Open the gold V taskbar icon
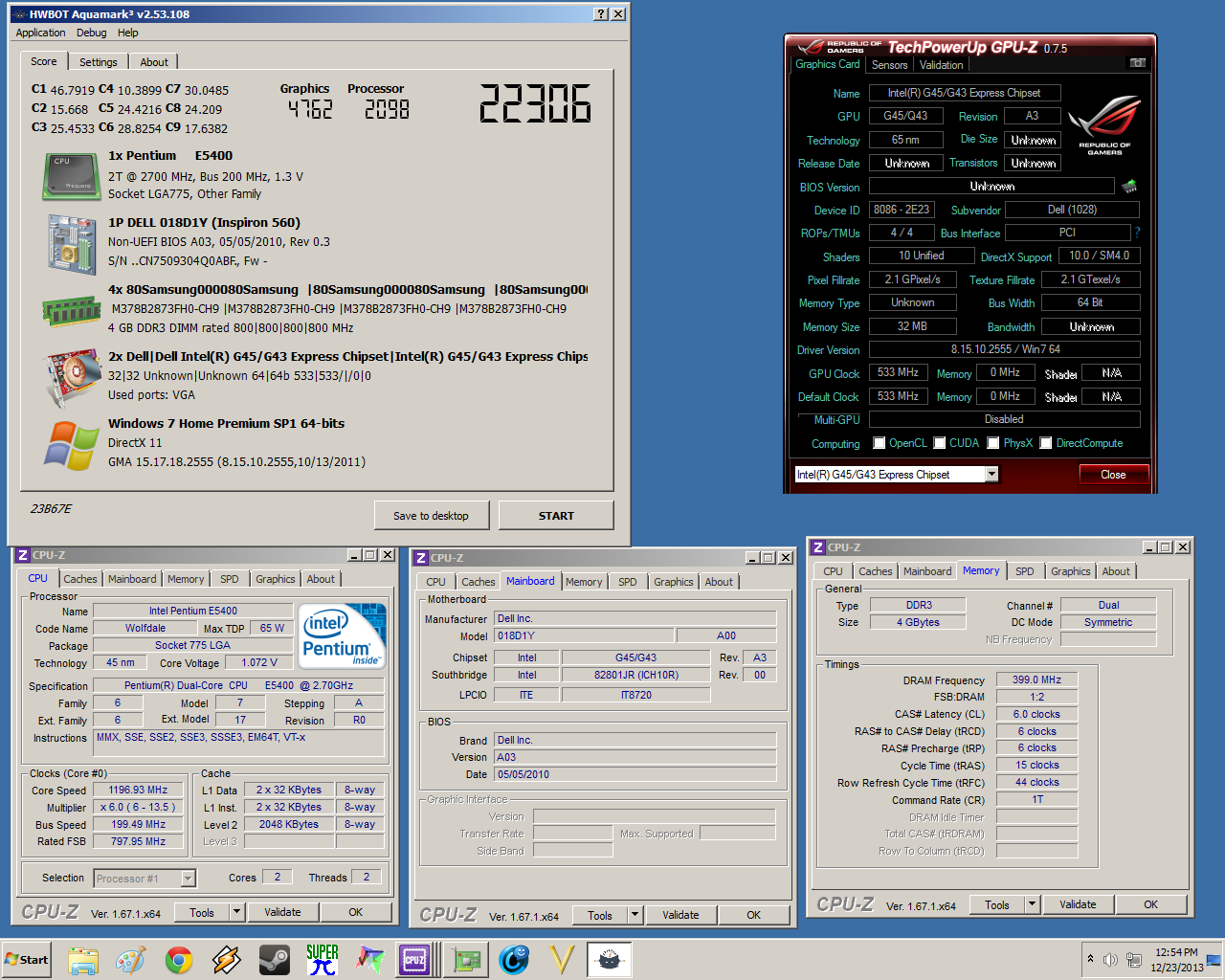 pos(562,960)
